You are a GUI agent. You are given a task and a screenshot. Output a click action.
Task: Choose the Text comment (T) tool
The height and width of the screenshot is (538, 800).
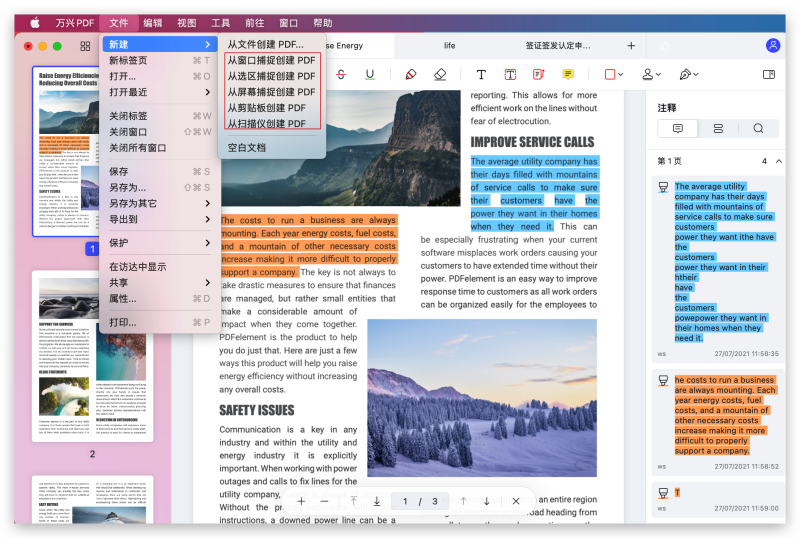[x=481, y=74]
